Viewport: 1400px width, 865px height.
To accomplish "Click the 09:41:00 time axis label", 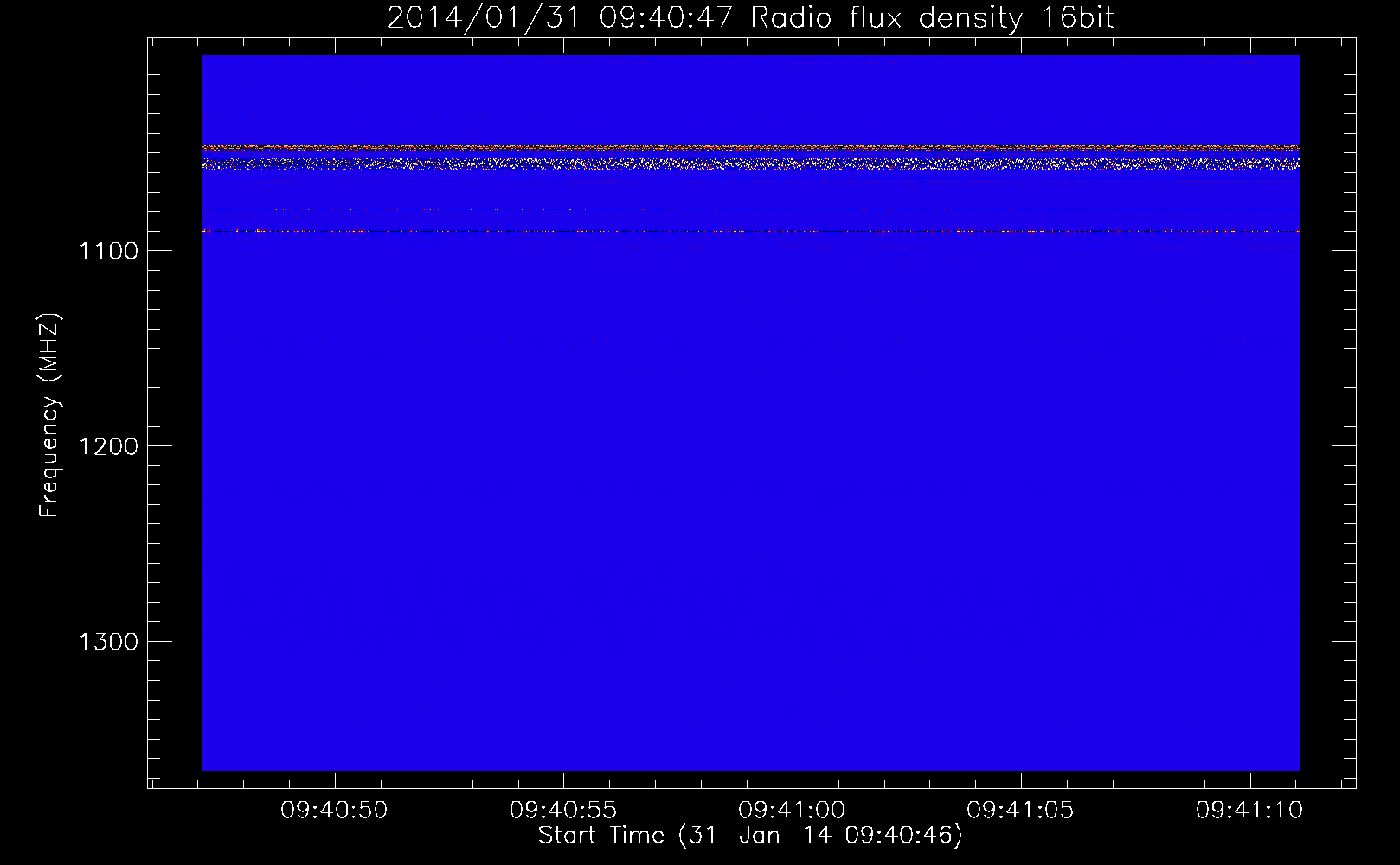I will 792,811.
